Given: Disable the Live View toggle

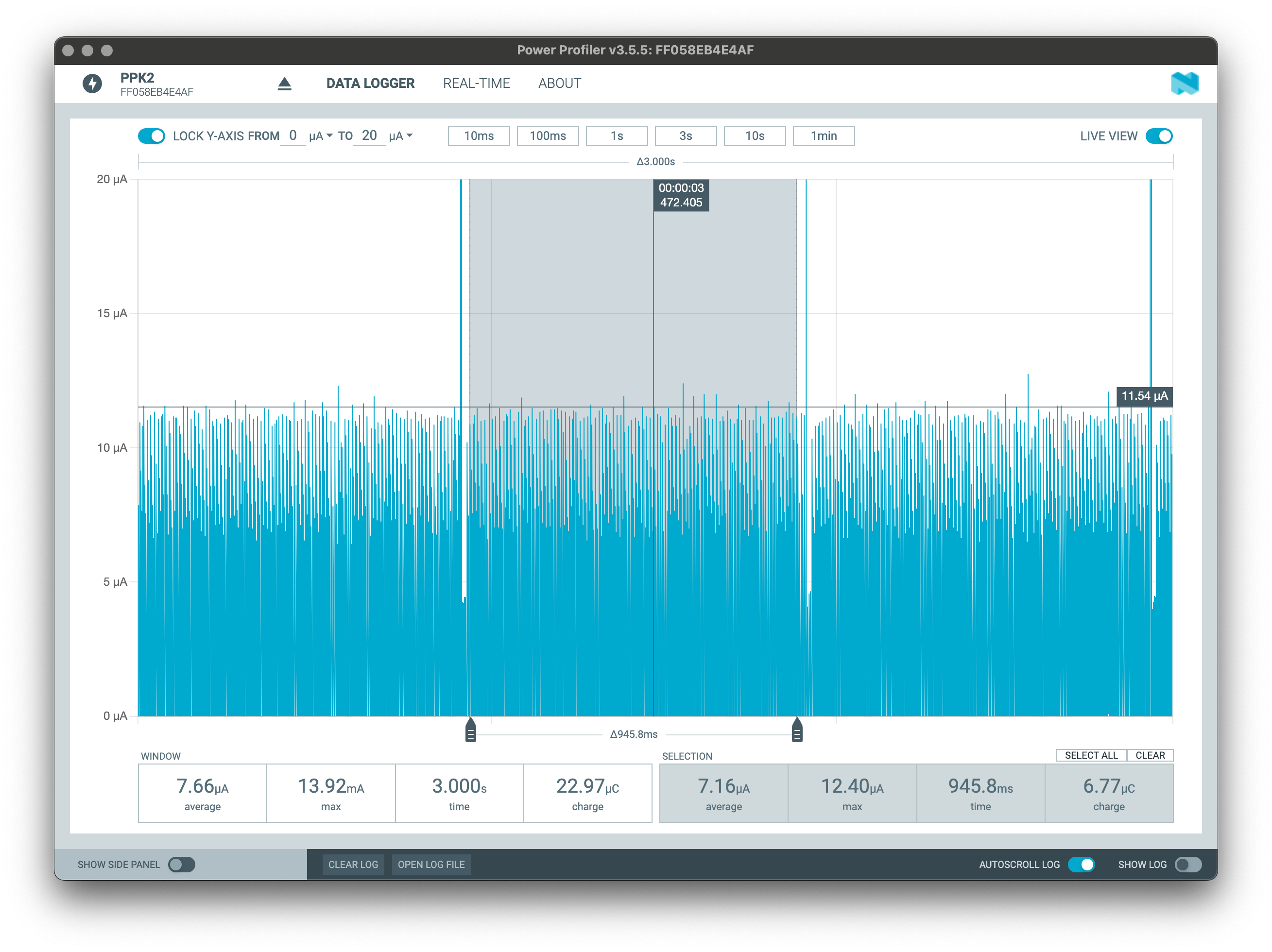Looking at the screenshot, I should pos(1158,136).
